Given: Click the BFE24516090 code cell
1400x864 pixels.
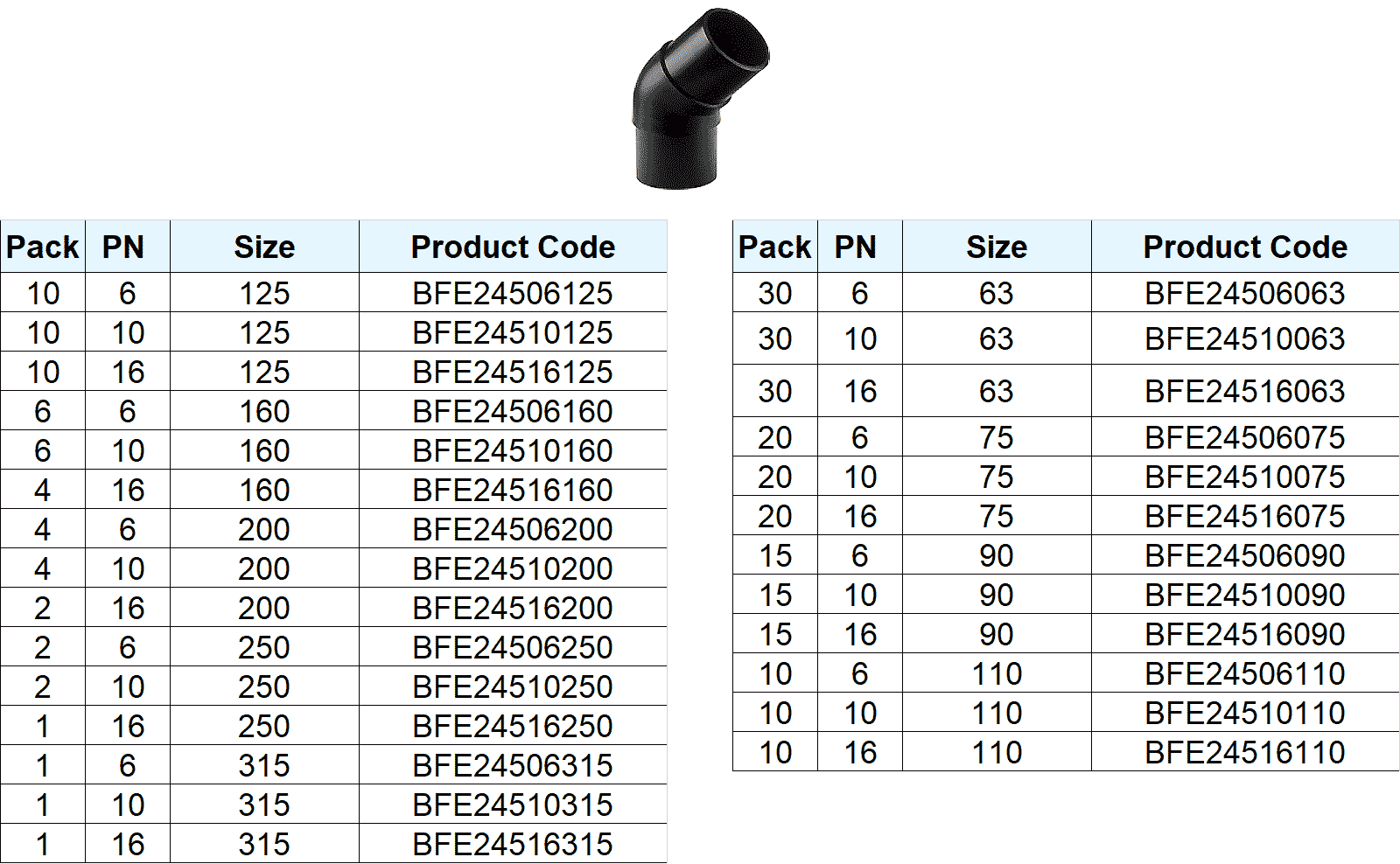Looking at the screenshot, I should pyautogui.click(x=1244, y=634).
